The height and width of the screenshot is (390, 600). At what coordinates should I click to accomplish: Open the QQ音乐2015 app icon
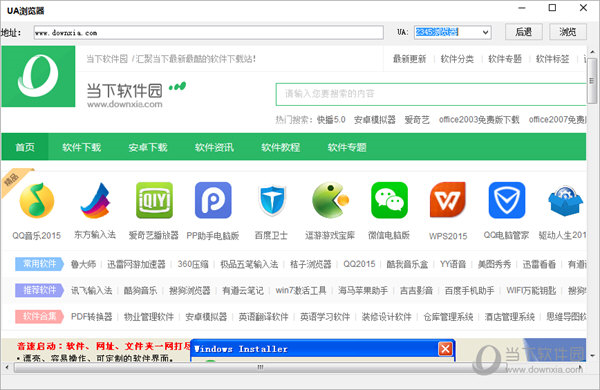37,201
